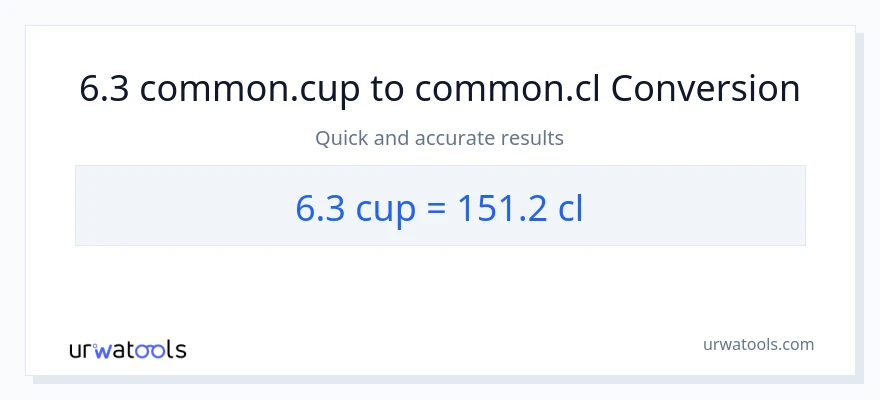Click the "cl" unit in the result
The image size is (880, 400).
pyautogui.click(x=571, y=207)
